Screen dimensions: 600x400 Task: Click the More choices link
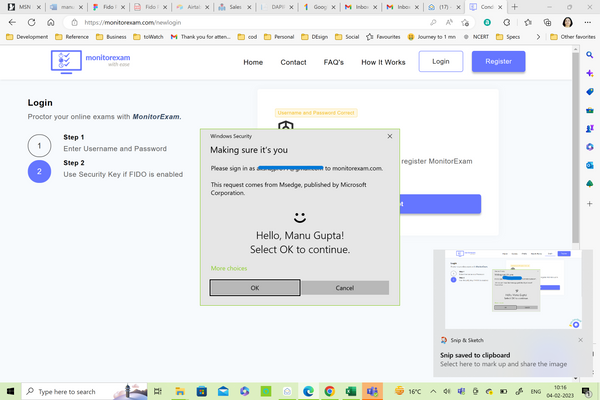(229, 268)
